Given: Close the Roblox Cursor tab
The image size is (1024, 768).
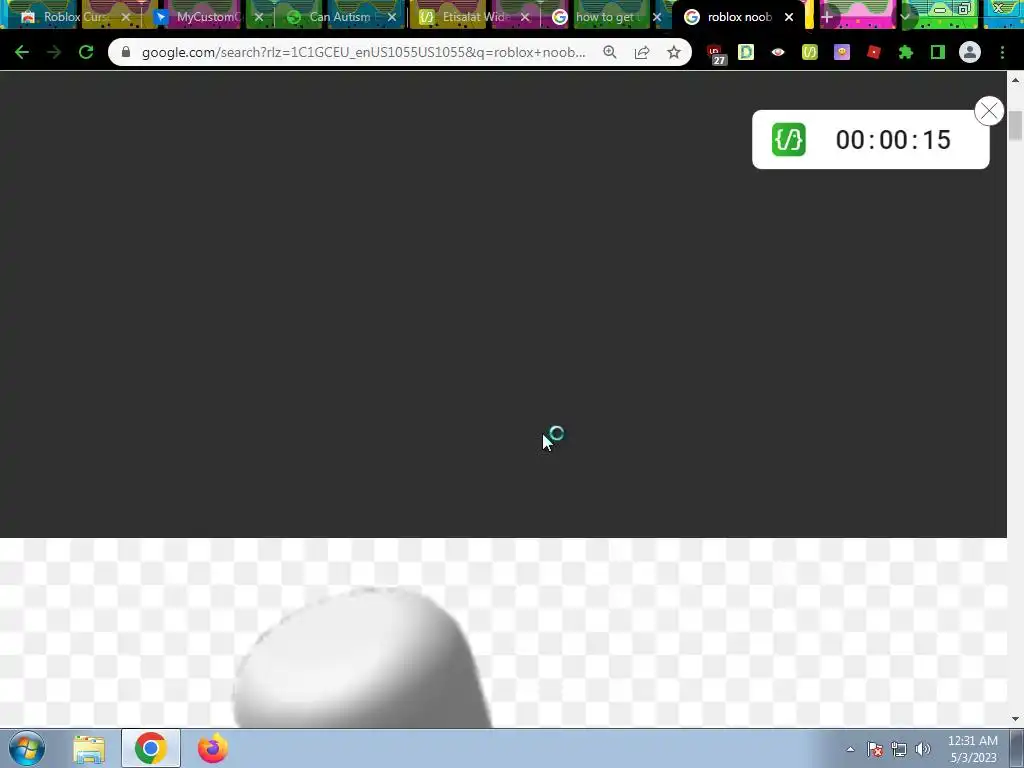Looking at the screenshot, I should [x=126, y=17].
